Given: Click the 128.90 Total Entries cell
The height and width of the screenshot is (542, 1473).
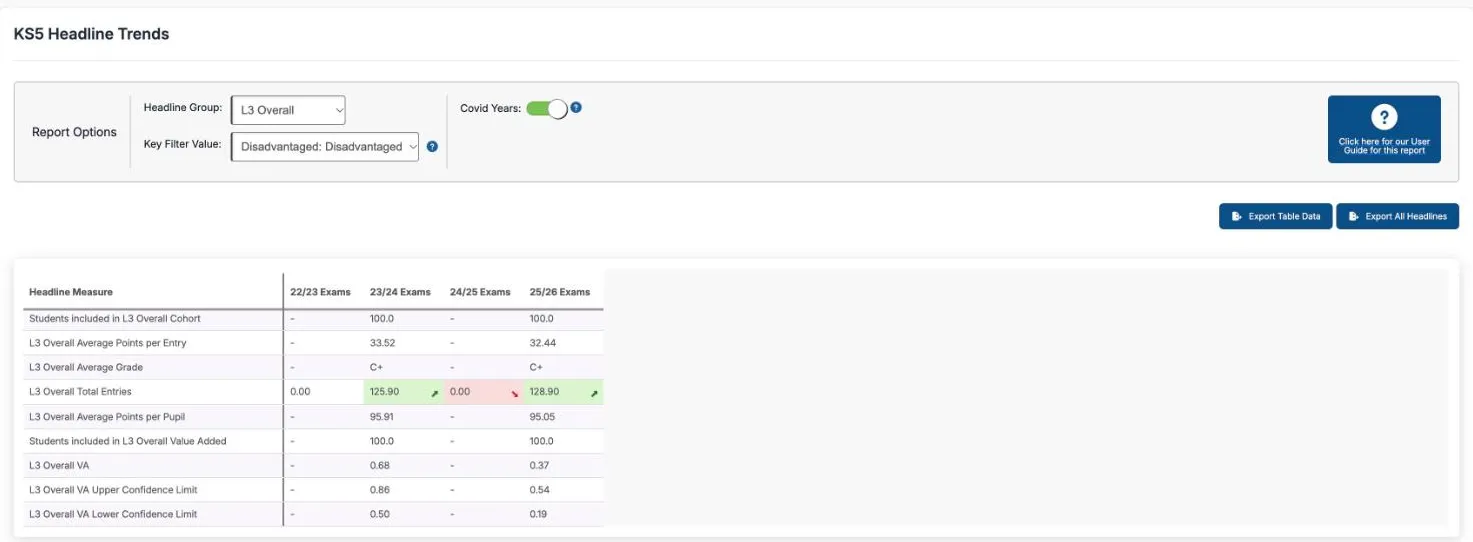Looking at the screenshot, I should pyautogui.click(x=563, y=392).
